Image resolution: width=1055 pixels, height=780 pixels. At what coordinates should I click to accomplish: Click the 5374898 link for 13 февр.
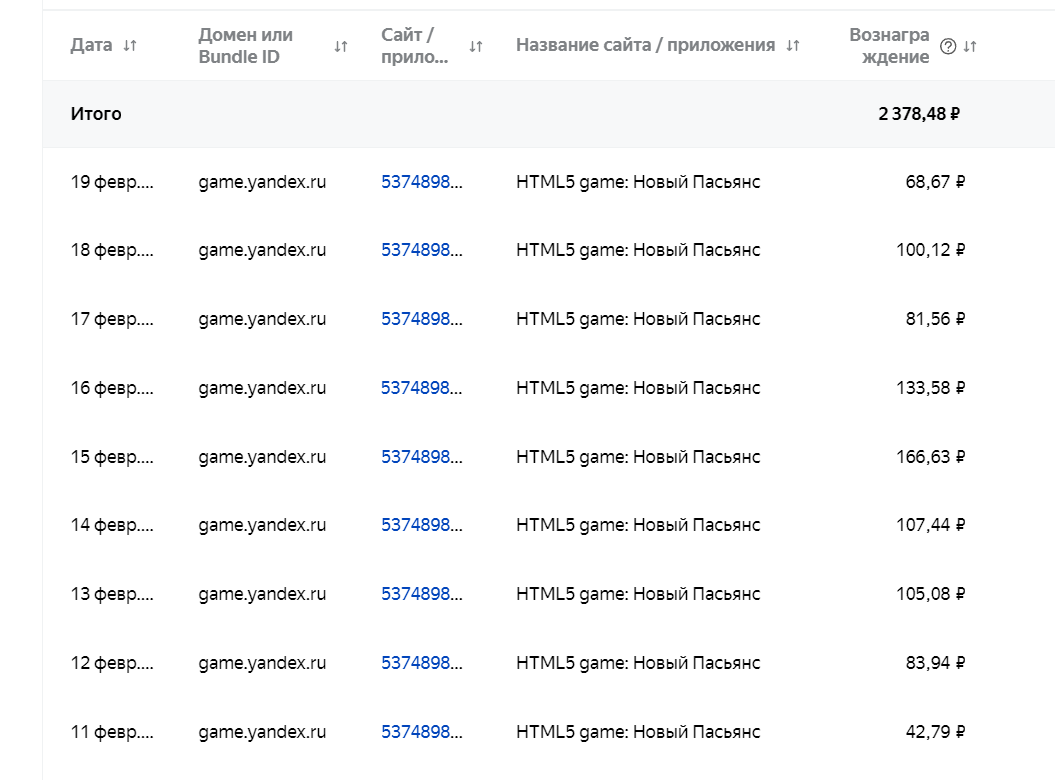[421, 594]
